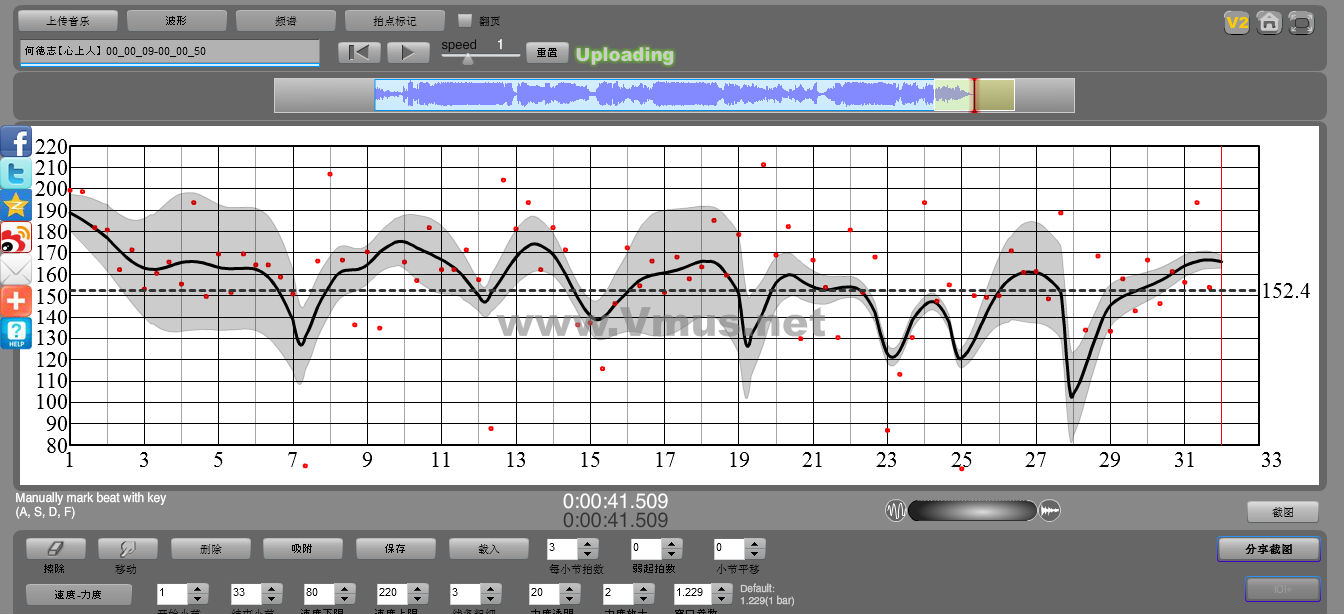
Task: Click the V2 version icon
Action: pos(1237,22)
